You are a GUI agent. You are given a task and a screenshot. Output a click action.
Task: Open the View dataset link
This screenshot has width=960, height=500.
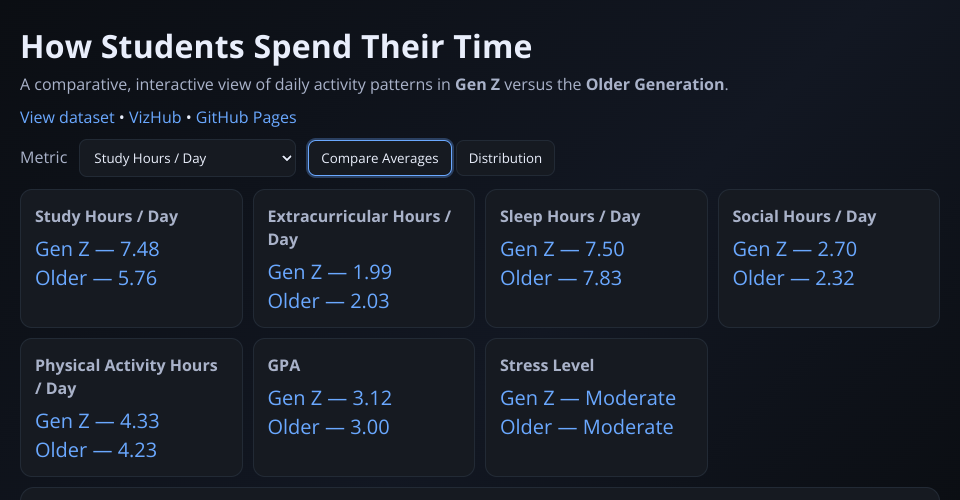[x=67, y=117]
